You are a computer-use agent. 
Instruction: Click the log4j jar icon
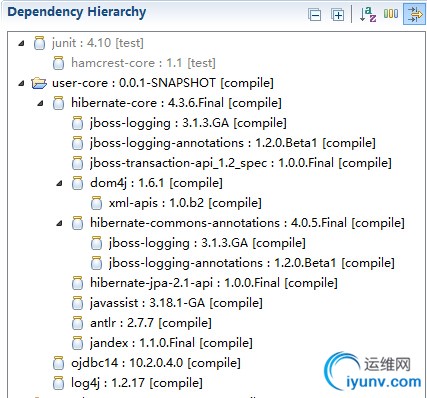point(59,383)
